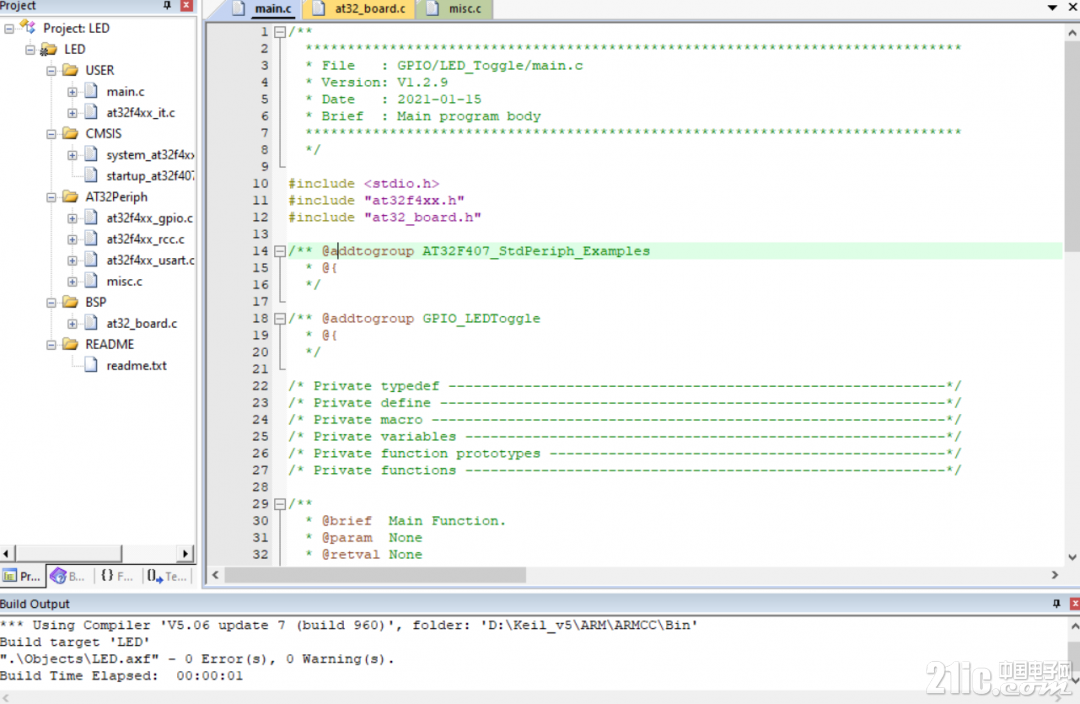
Task: Click editor horizontal scroll left arrow
Action: coord(216,574)
